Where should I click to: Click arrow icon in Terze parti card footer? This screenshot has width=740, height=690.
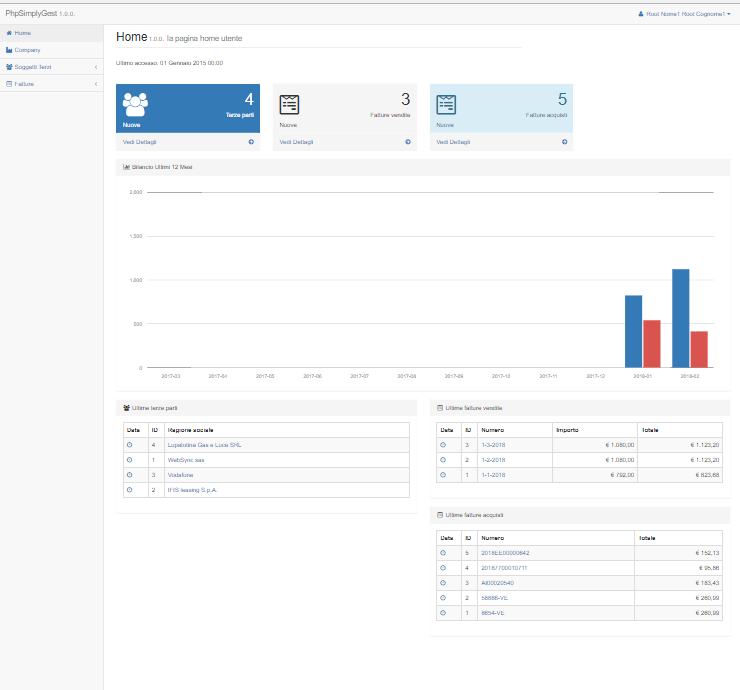pos(251,142)
